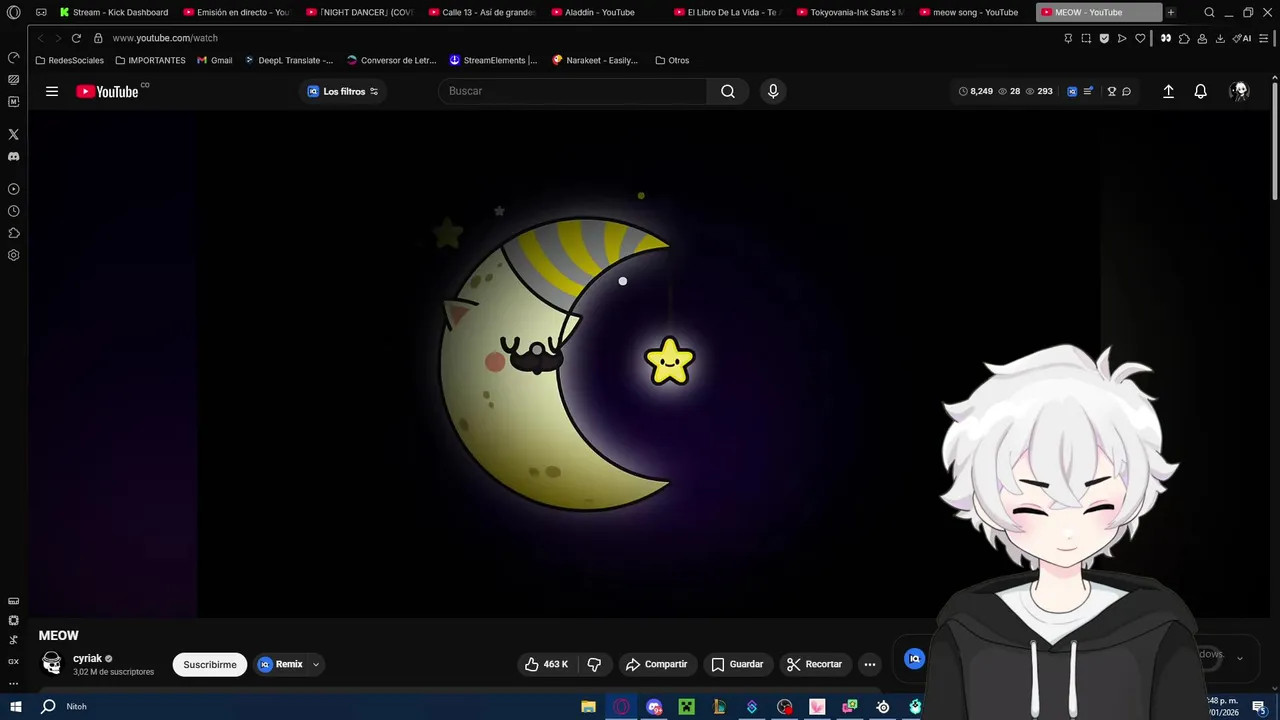1280x720 pixels.
Task: Switch to Aladdin - YouTube tab
Action: [x=605, y=12]
